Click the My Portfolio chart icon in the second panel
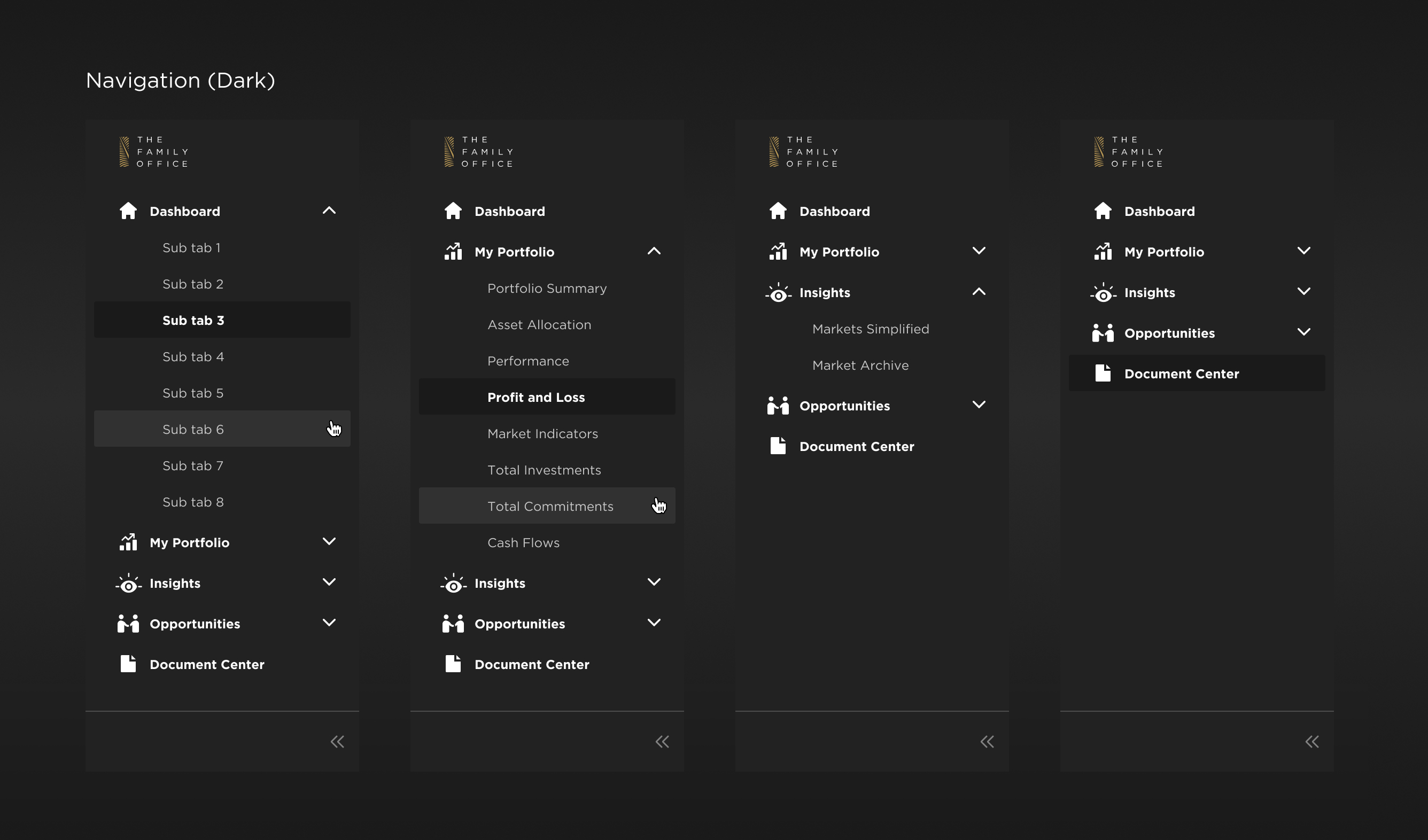Screen dimensions: 1428x840 click(x=453, y=252)
